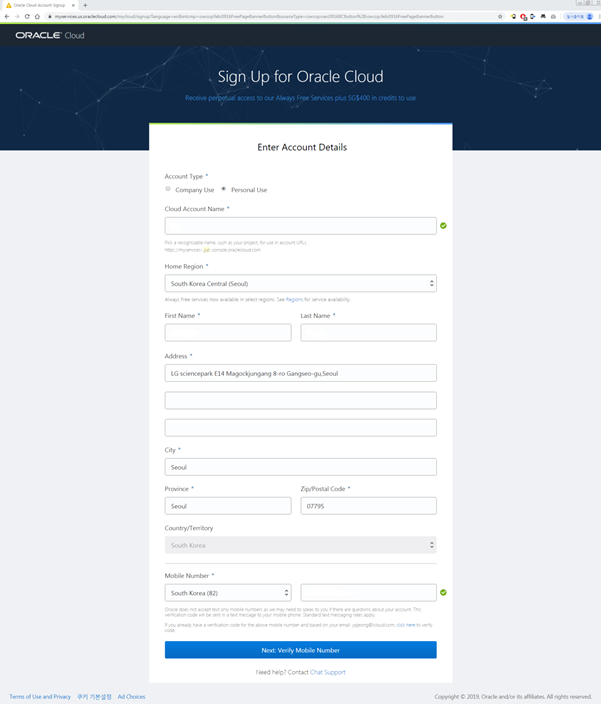Reload the page with the refresh icon
Viewport: 601px width, 704px height.
[27, 17]
